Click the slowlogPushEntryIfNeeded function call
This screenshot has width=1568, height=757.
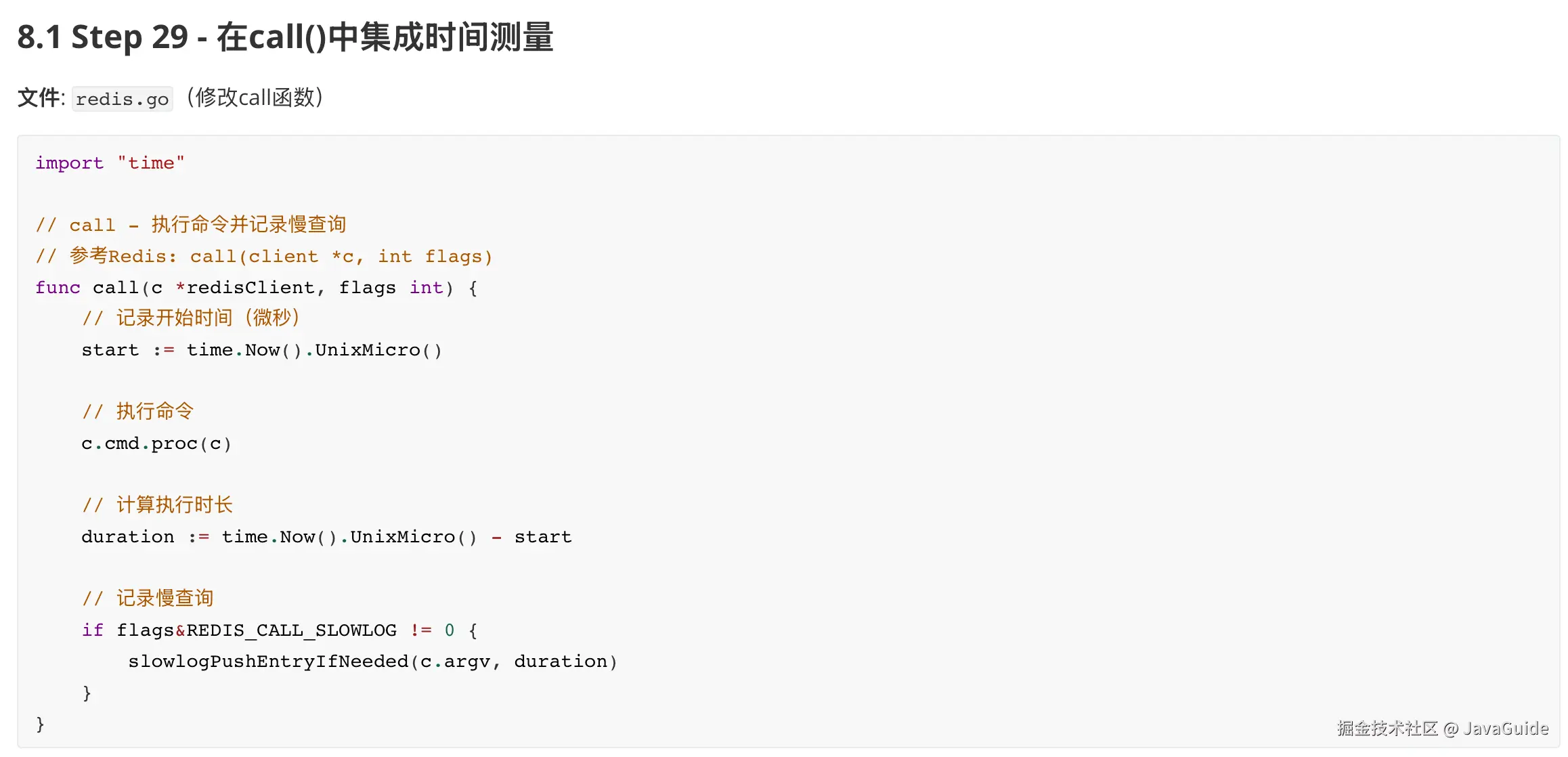(x=268, y=662)
